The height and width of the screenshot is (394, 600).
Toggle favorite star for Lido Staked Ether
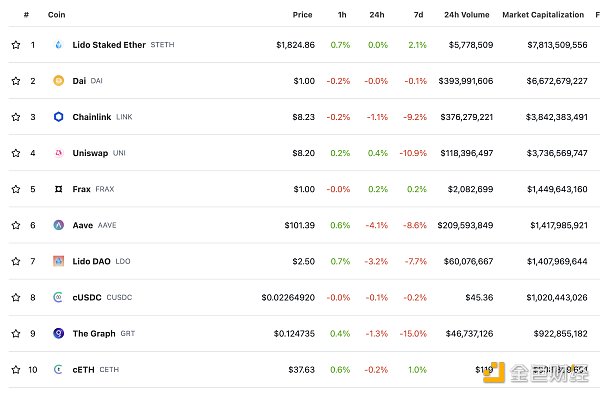16,45
